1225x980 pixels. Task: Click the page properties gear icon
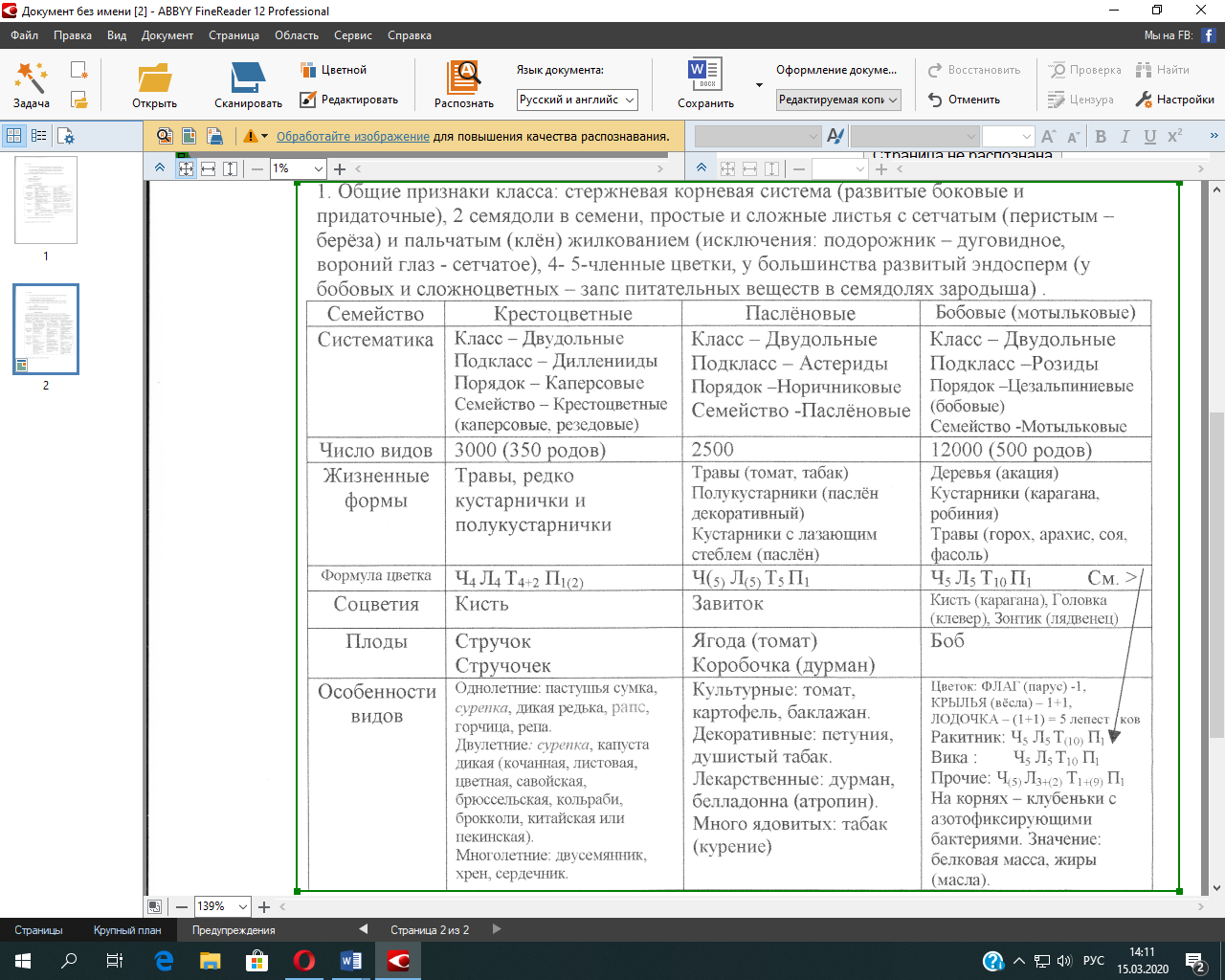pyautogui.click(x=65, y=136)
